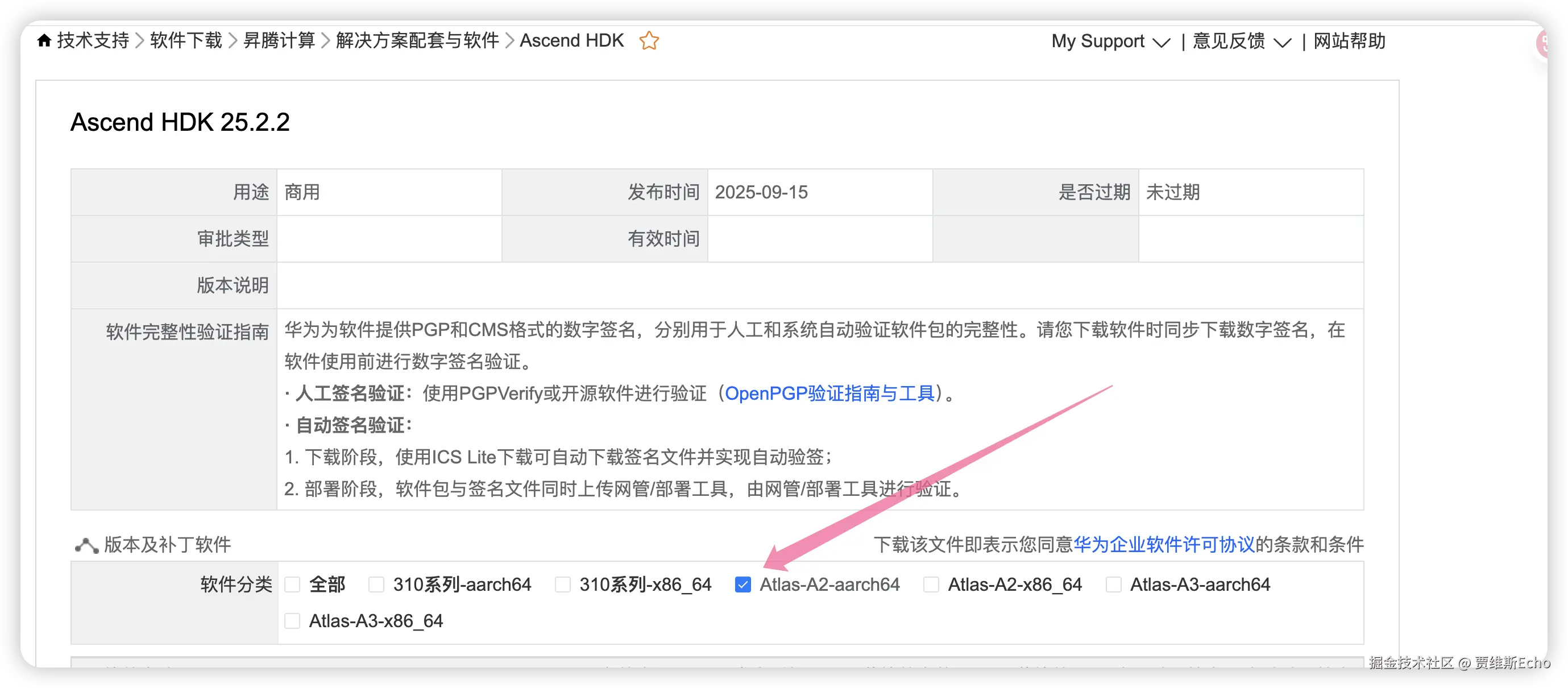Screen dimensions: 1568x688
Task: Open the OpenPGP验证指南与工具 link
Action: point(829,394)
